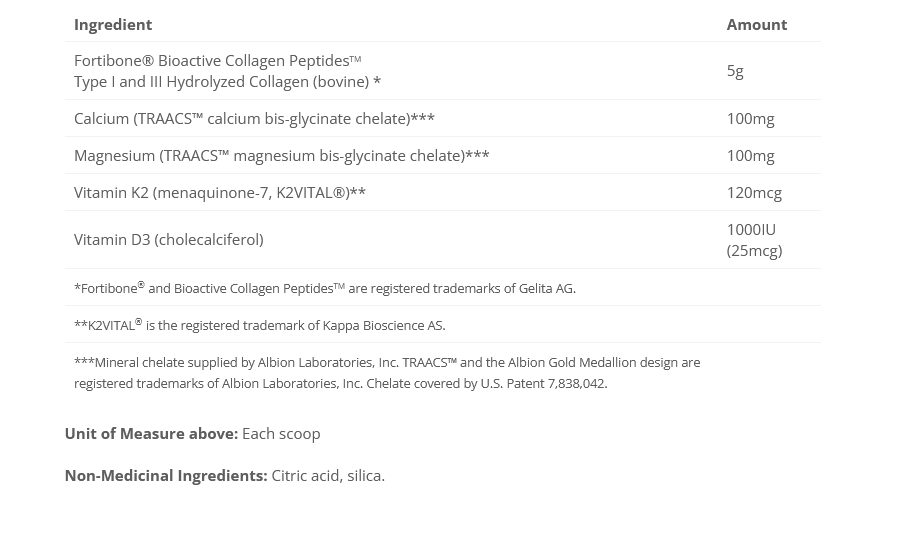916x546 pixels.
Task: Click the Gelita AG trademark footnote
Action: pyautogui.click(x=324, y=288)
